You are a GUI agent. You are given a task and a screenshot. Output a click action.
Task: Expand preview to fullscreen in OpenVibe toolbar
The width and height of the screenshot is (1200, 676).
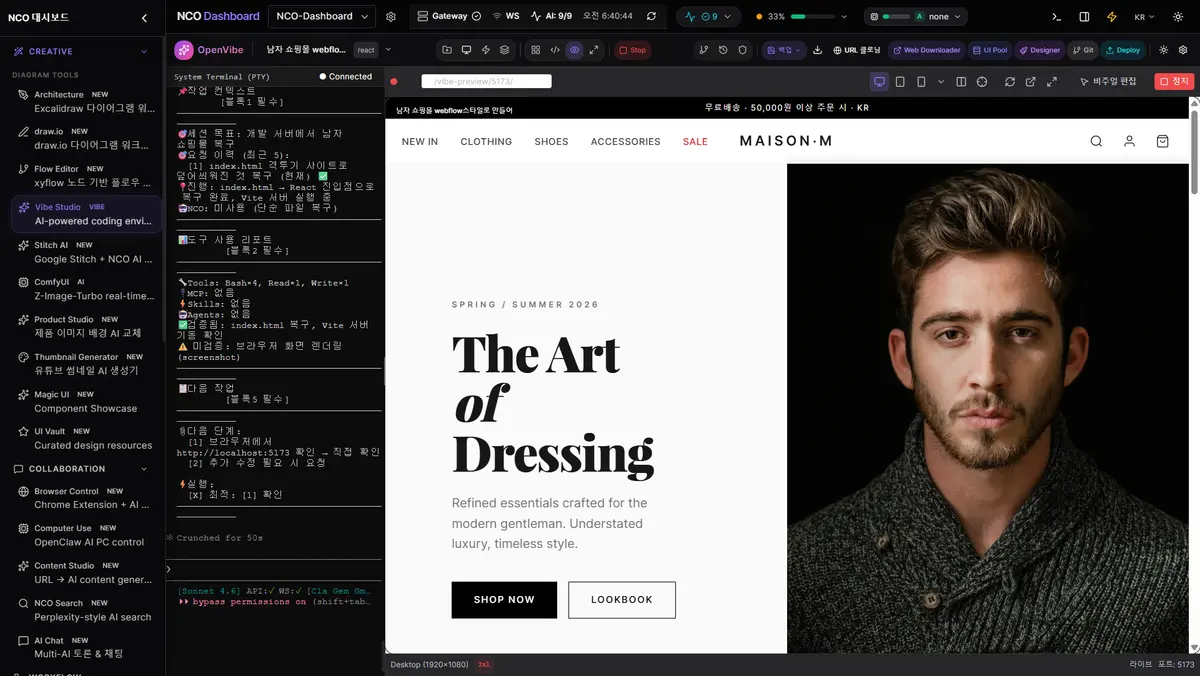pyautogui.click(x=594, y=50)
